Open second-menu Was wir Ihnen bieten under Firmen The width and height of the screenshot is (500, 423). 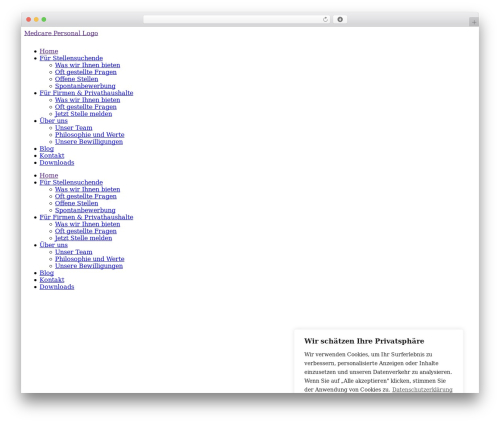87,224
